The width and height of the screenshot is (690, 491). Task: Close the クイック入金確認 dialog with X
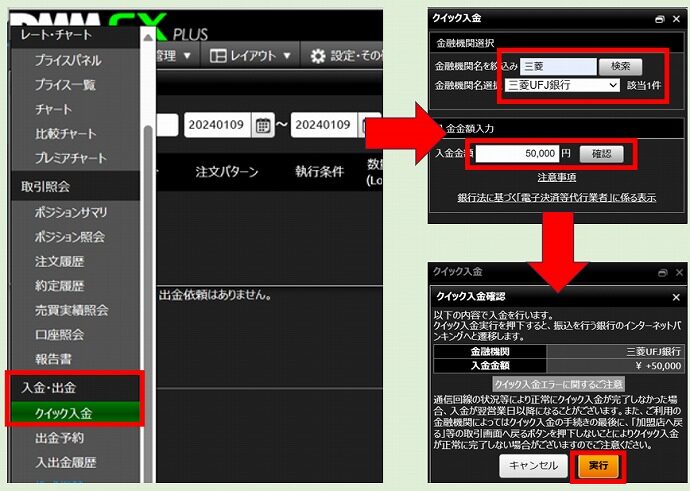675,297
